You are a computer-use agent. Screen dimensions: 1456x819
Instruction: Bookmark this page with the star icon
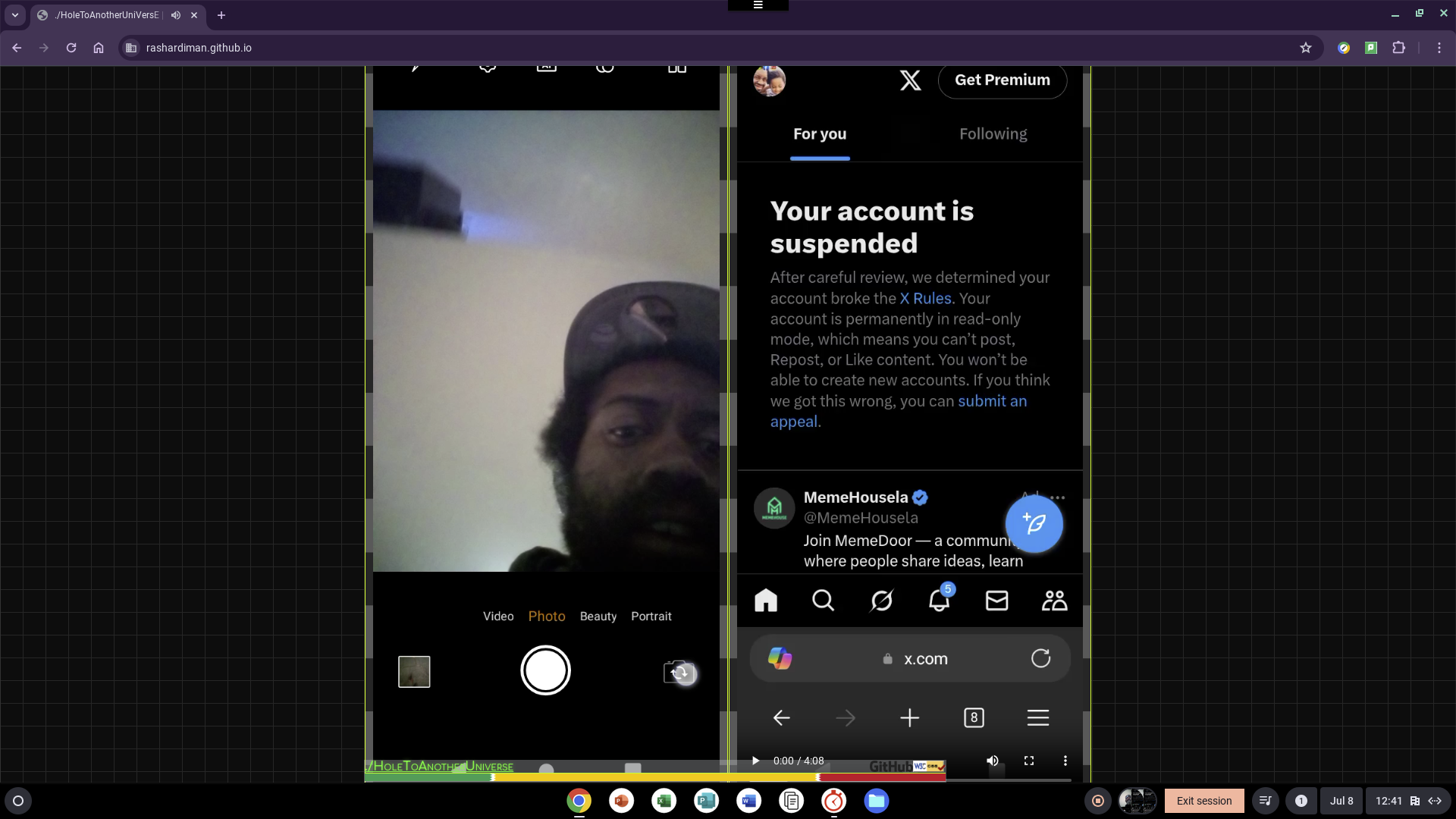[x=1305, y=48]
